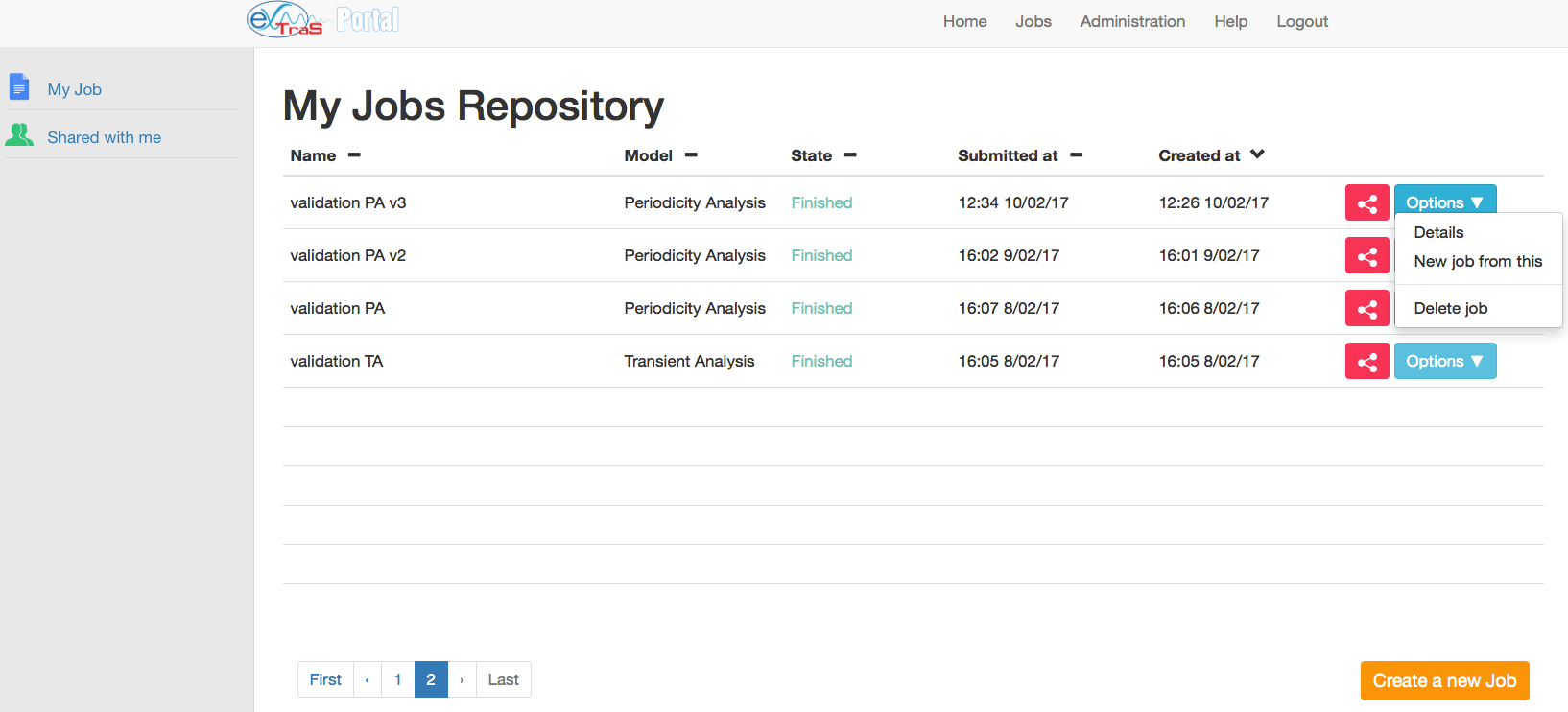This screenshot has width=1568, height=712.
Task: Go to page 1 of the job list
Action: [x=397, y=679]
